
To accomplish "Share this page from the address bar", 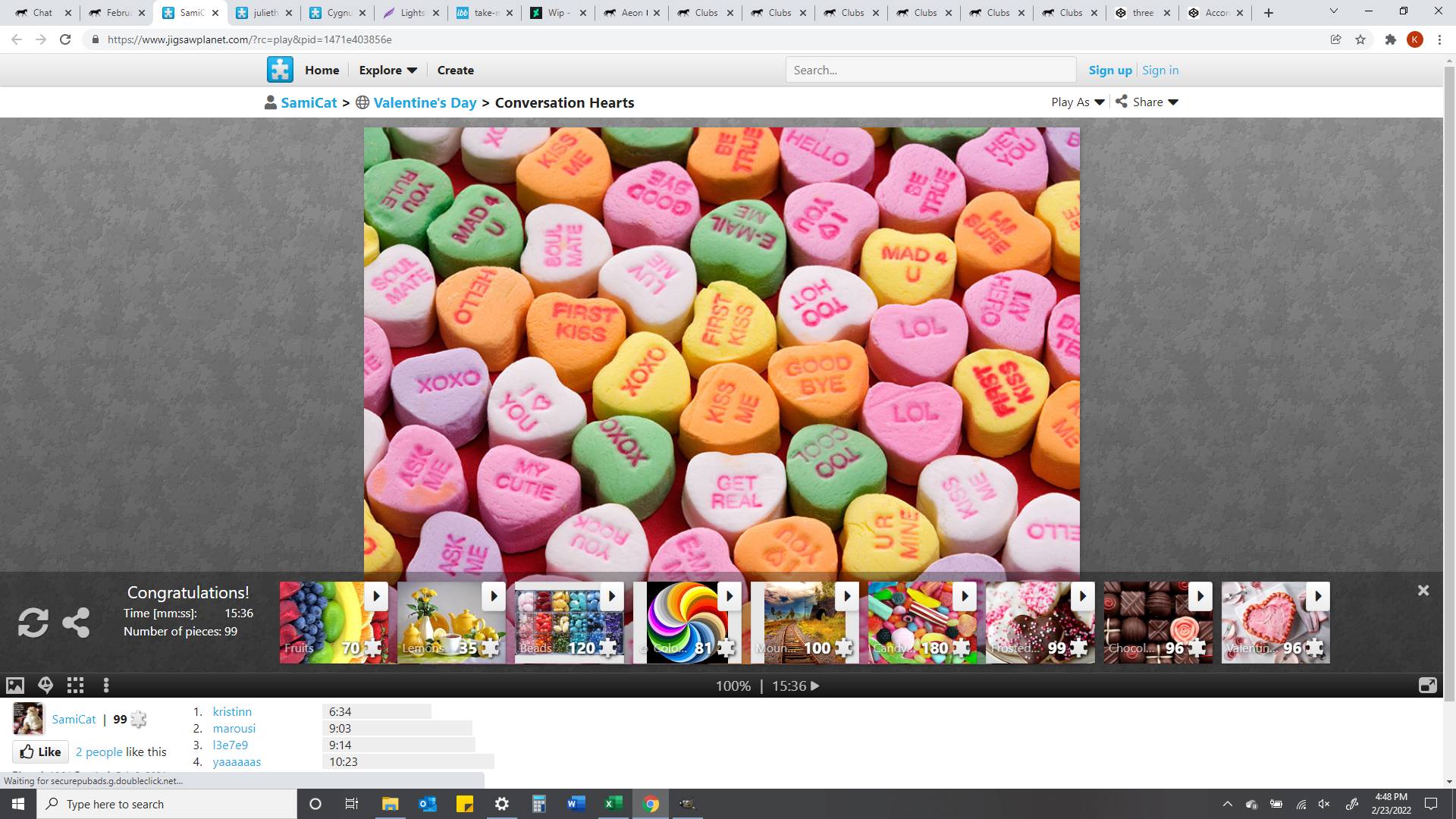I will [1335, 39].
